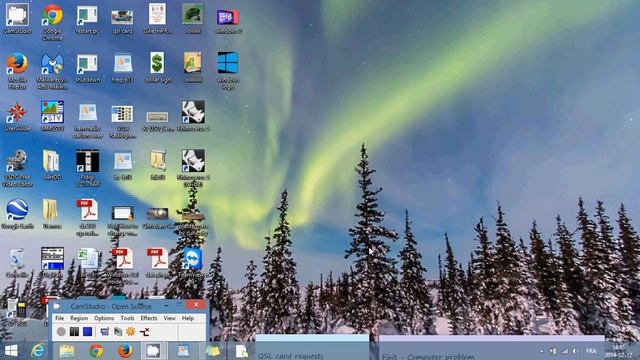640x360 pixels.
Task: Select the VSDC Free Video Editor shortcut
Action: point(17,168)
